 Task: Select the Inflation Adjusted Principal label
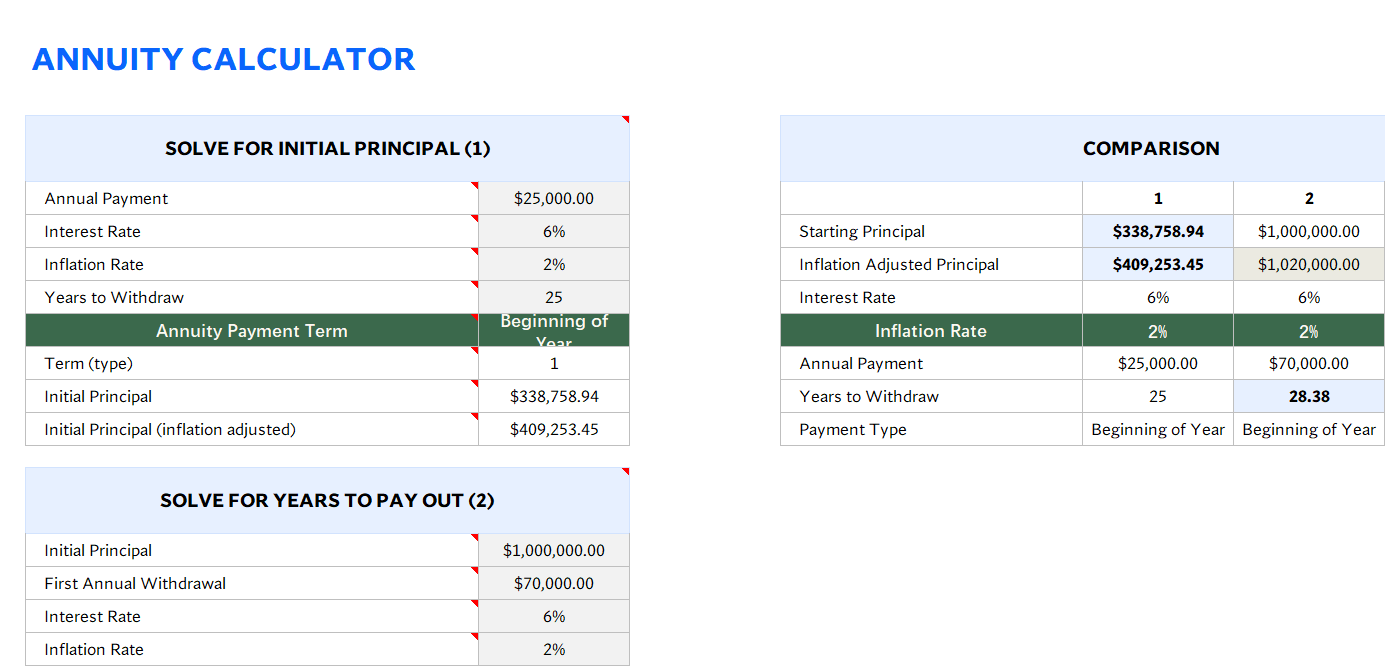click(931, 264)
